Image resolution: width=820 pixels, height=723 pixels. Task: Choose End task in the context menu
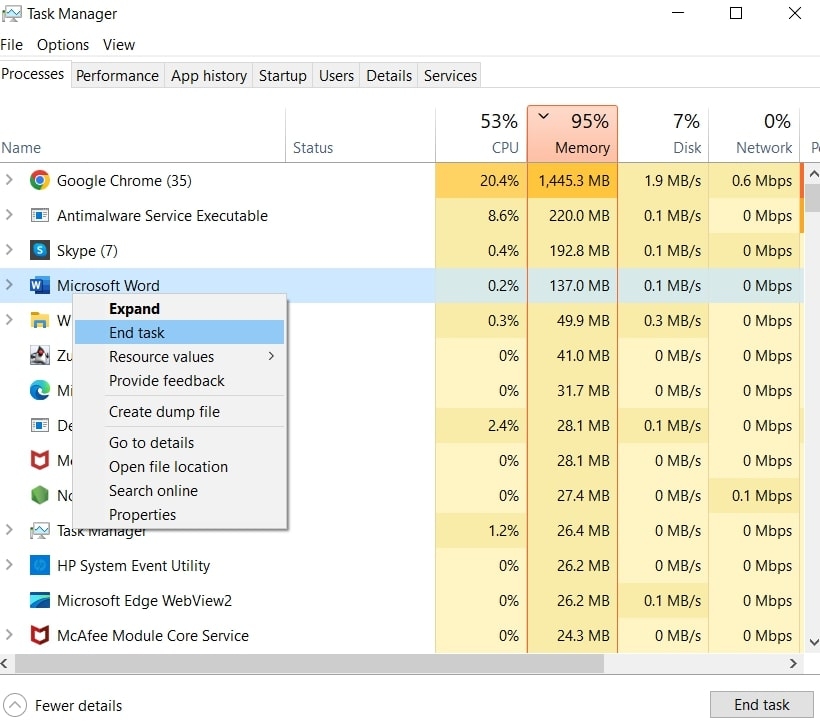pos(179,332)
